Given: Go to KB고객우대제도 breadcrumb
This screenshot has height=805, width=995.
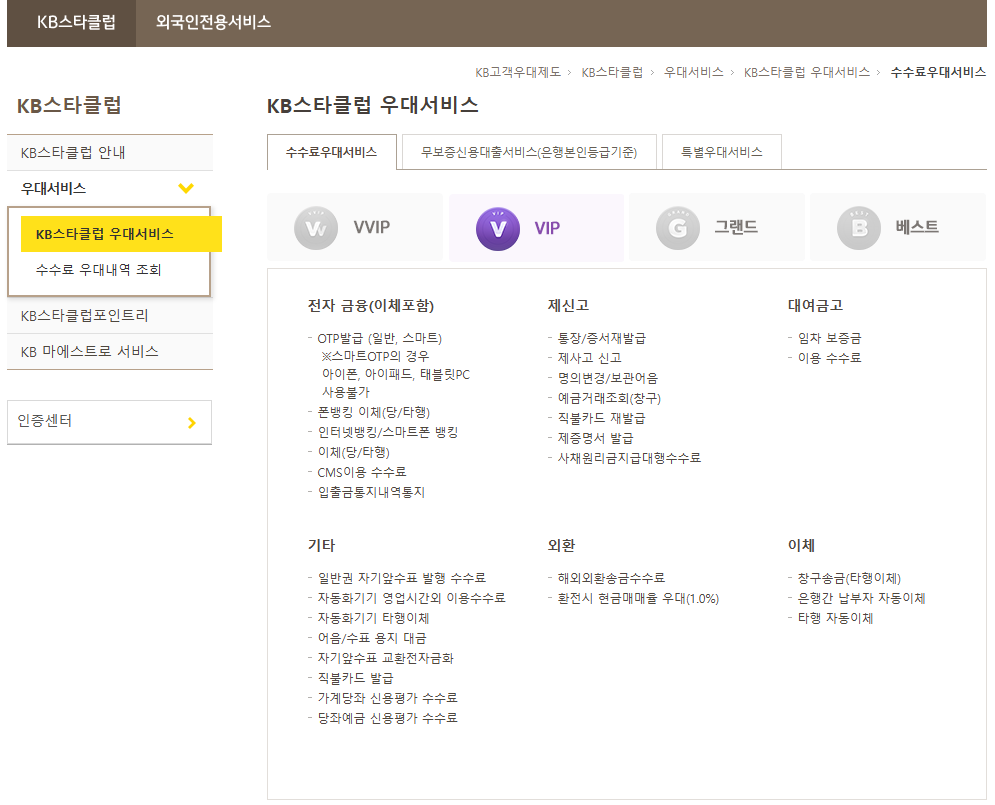Looking at the screenshot, I should coord(518,72).
